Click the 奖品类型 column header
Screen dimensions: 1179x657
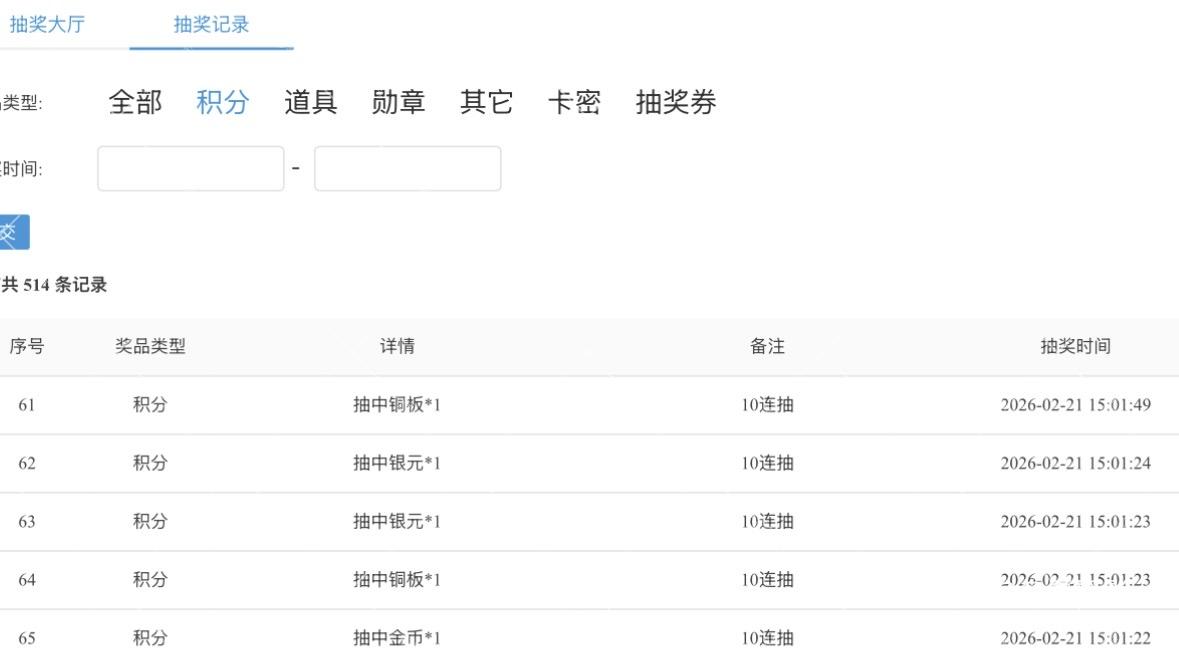click(150, 347)
